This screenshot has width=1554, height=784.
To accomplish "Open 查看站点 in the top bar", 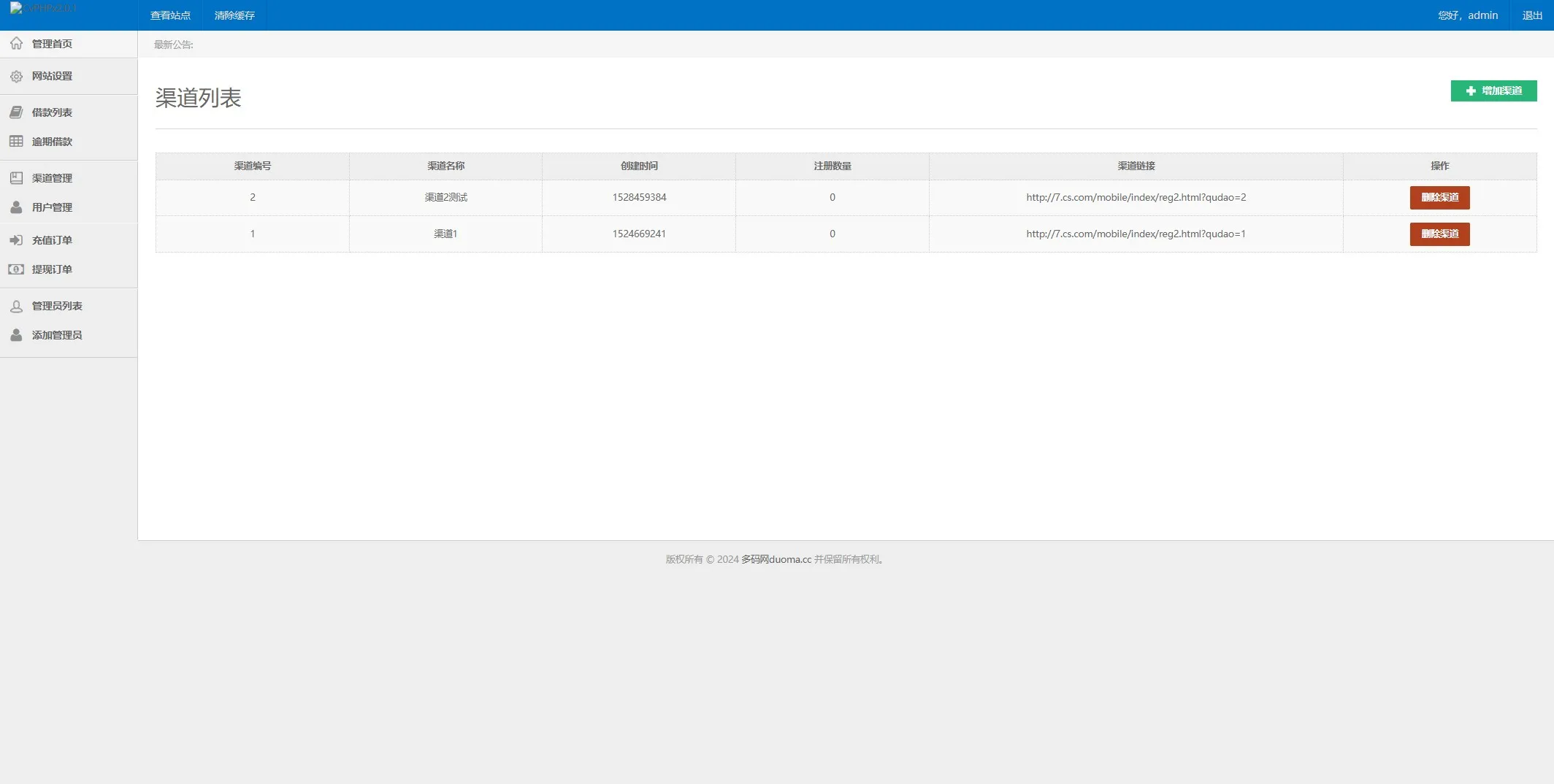I will 170,15.
